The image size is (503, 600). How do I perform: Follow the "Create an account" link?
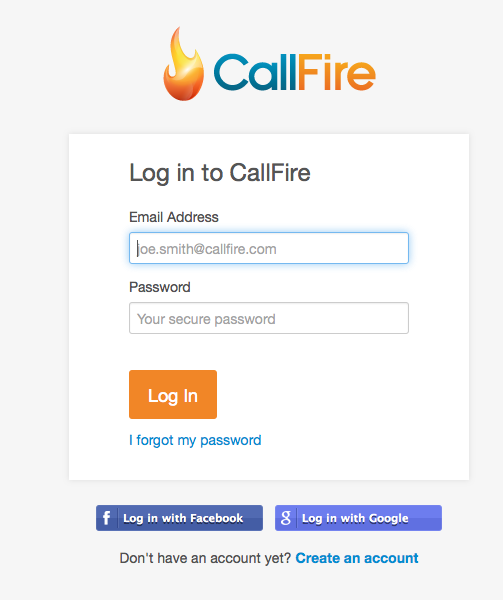[357, 558]
